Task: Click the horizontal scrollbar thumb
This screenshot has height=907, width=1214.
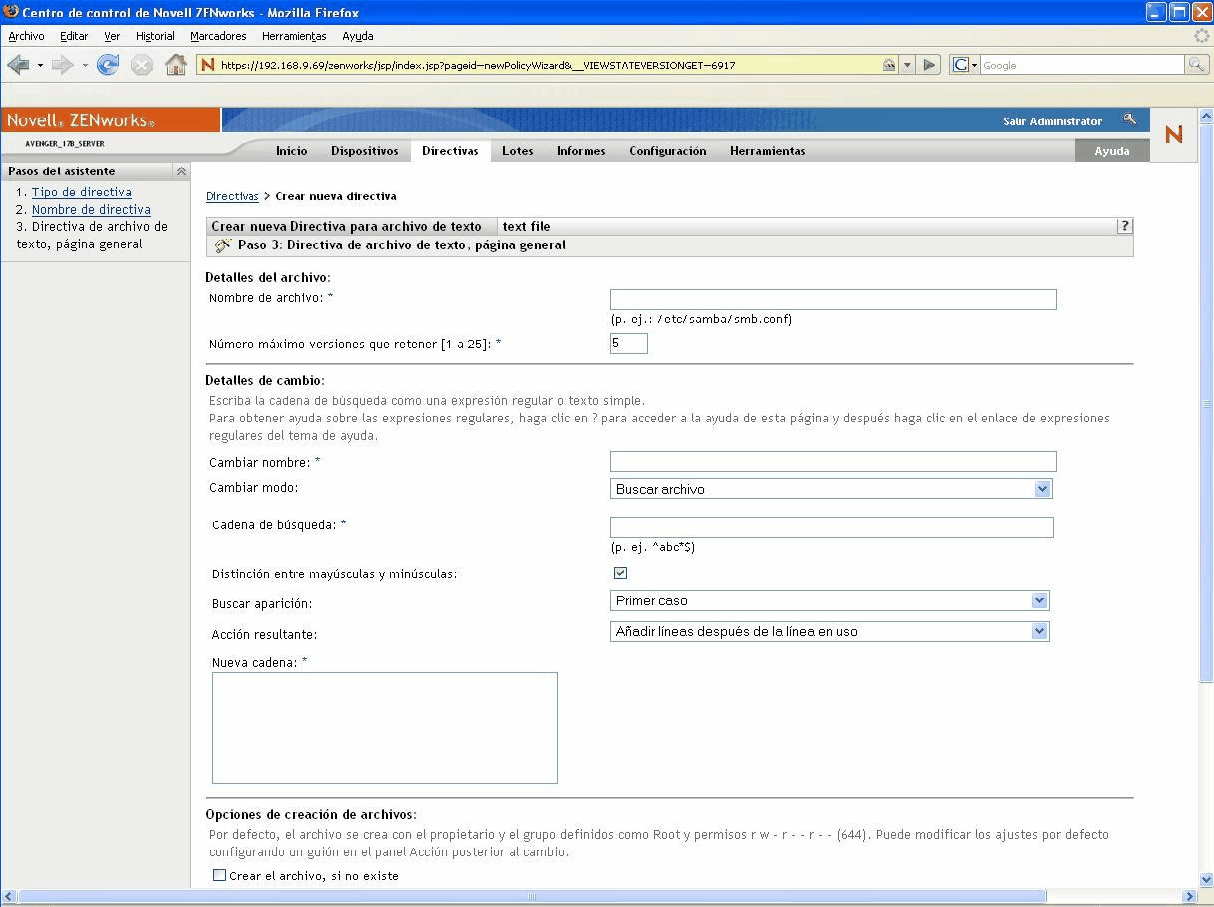Action: click(x=532, y=897)
